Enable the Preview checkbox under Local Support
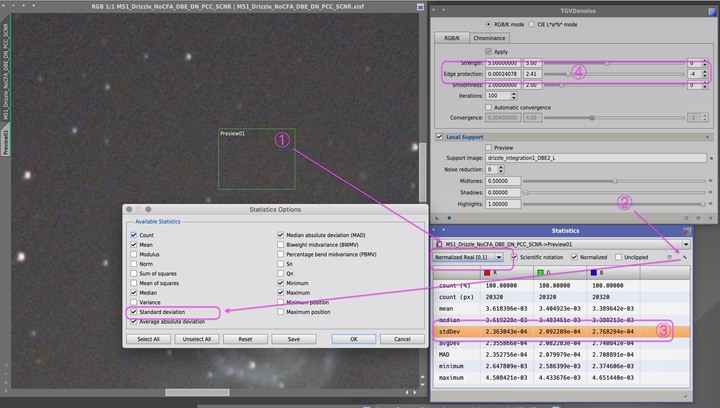Viewport: 720px width, 408px height. point(489,148)
